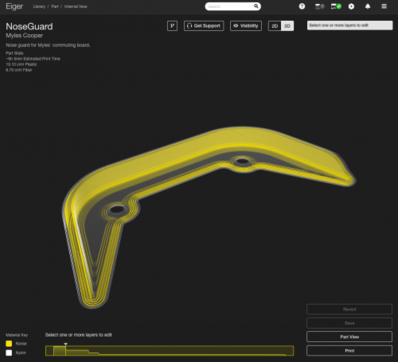Open Part View
This screenshot has width=398, height=362.
[349, 337]
